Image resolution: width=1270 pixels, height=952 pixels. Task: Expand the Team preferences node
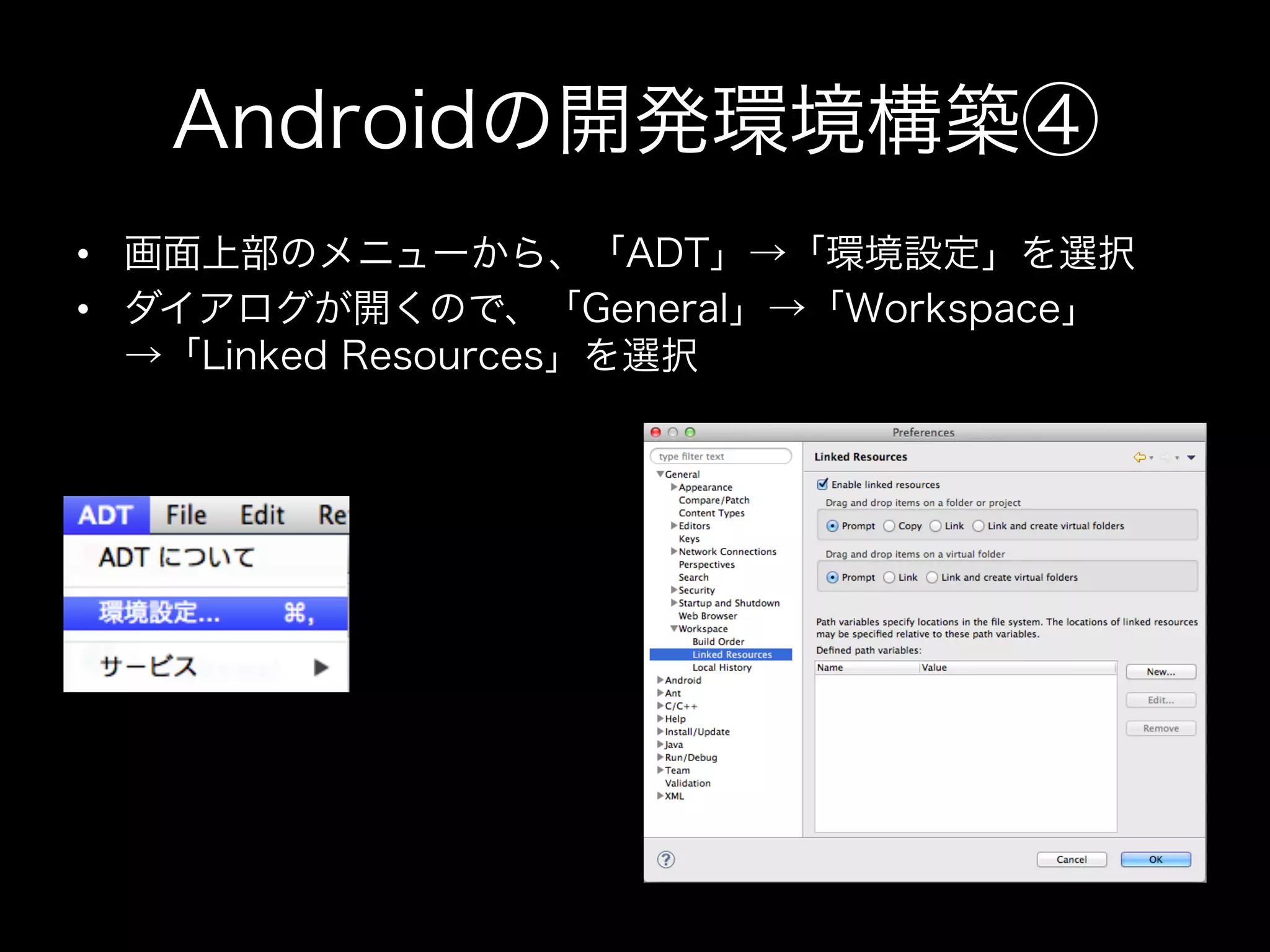(x=660, y=770)
